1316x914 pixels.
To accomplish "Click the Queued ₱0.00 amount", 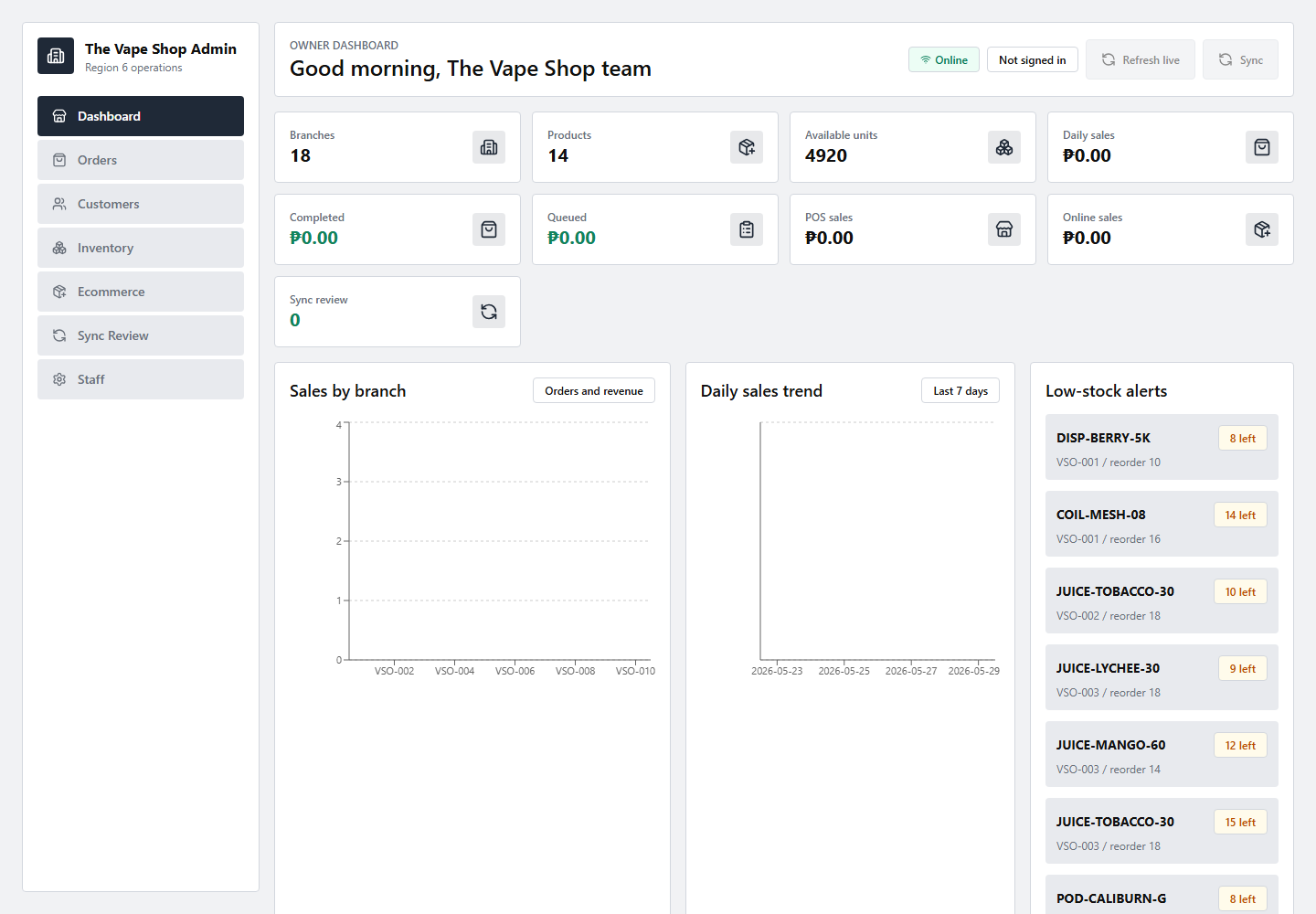I will (572, 238).
